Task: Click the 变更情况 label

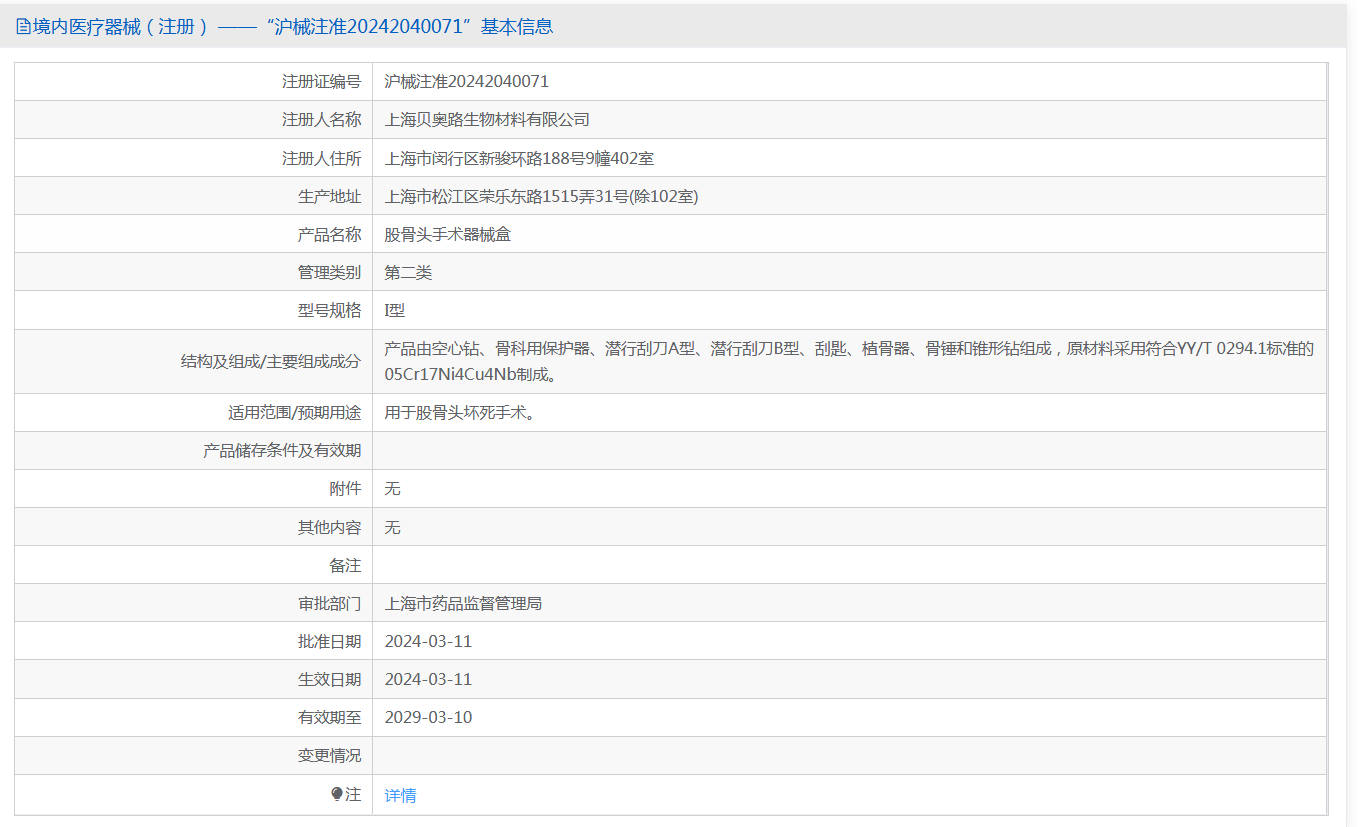Action: click(329, 756)
